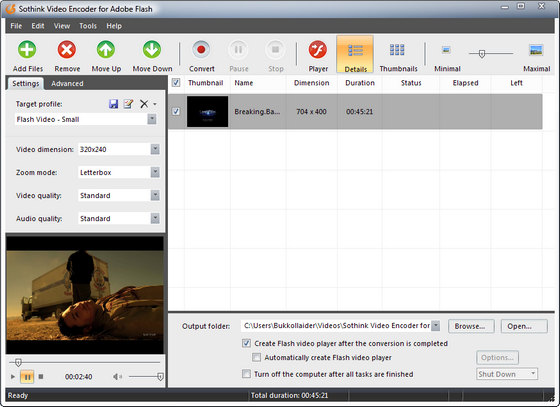Expand the Output folder path dropdown
Screen dimensions: 560x407
tap(435, 326)
